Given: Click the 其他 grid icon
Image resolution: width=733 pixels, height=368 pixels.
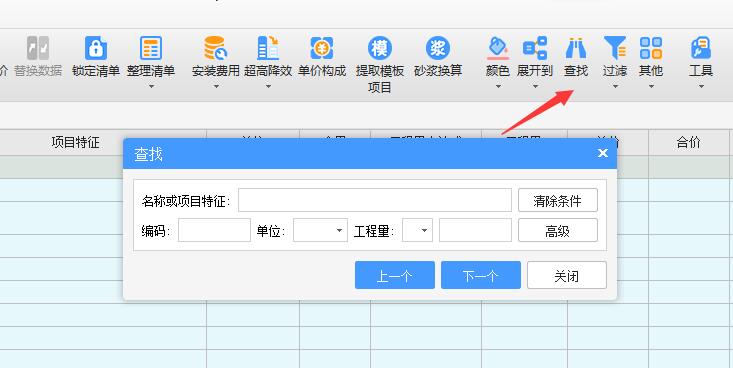Looking at the screenshot, I should [x=651, y=48].
